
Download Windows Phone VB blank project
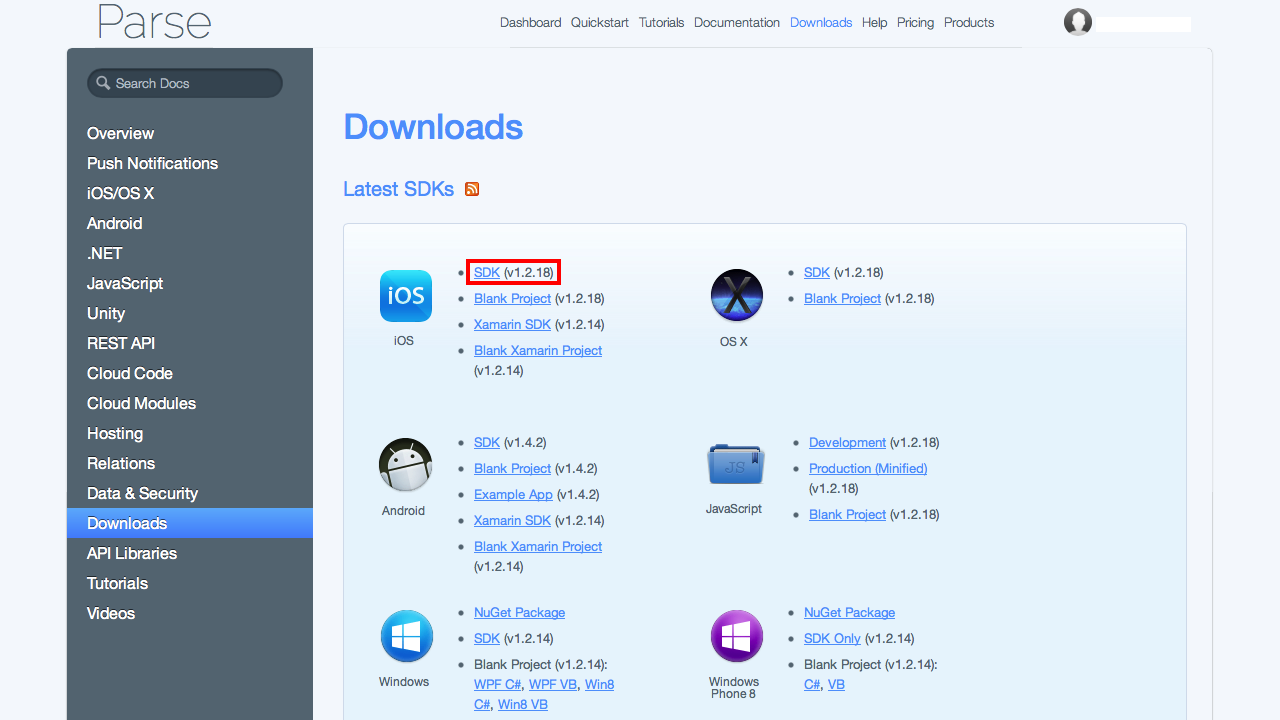tap(836, 684)
